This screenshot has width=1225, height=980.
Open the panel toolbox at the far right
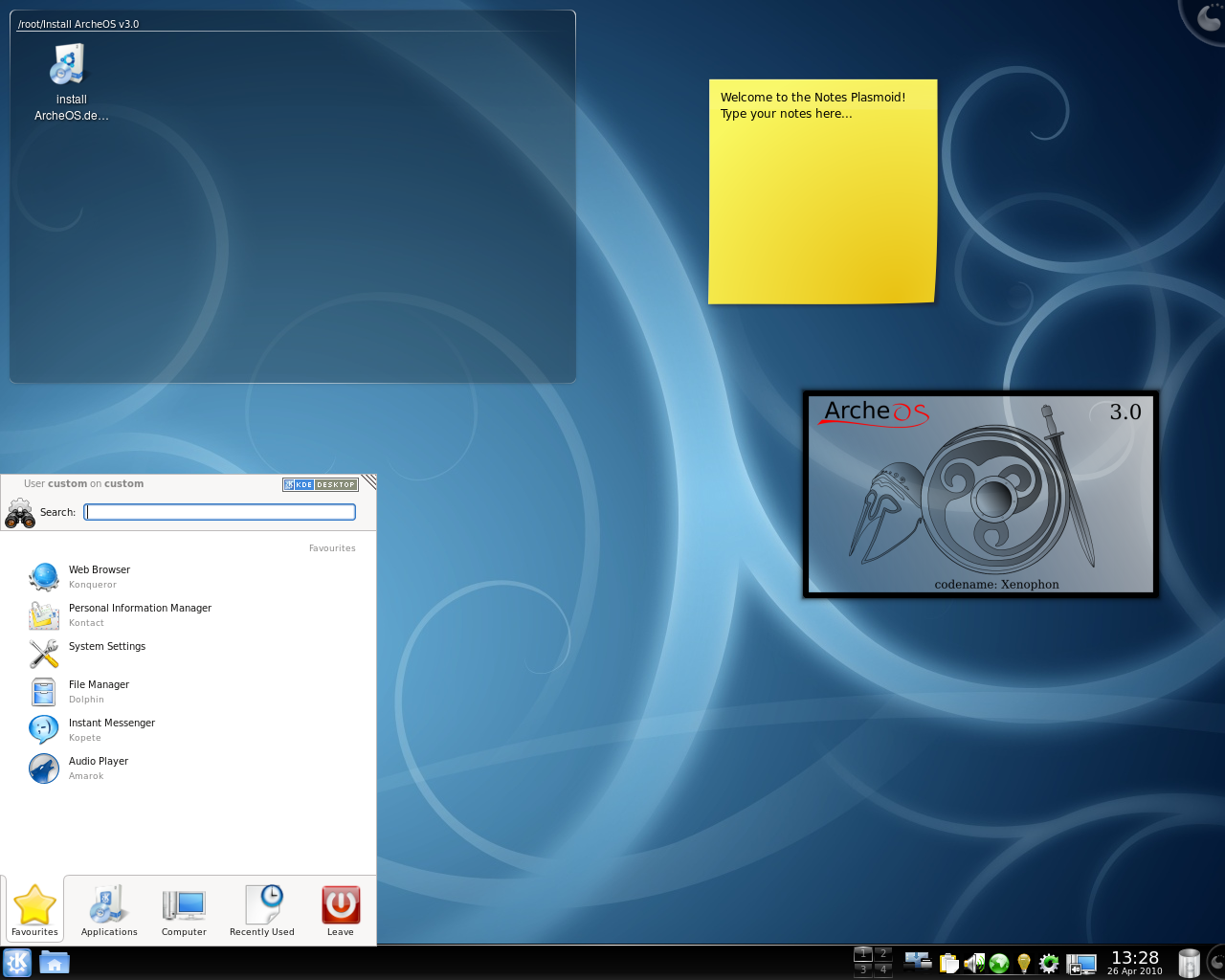(1215, 963)
